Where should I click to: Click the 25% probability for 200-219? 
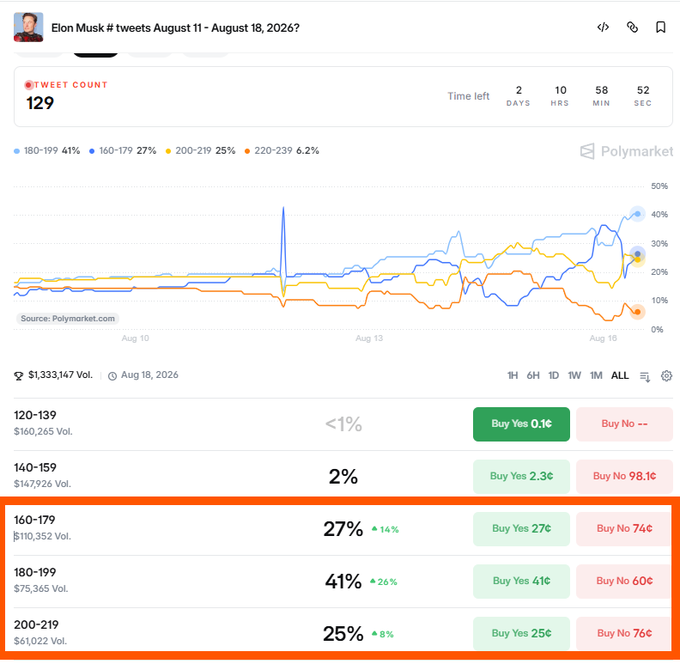coord(343,634)
